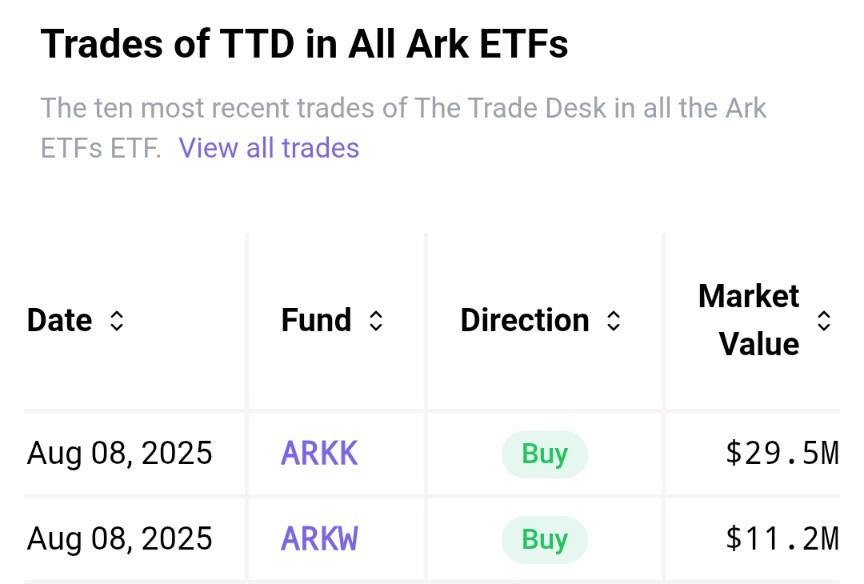Select the Direction column header label
This screenshot has width=864, height=584.
(525, 321)
